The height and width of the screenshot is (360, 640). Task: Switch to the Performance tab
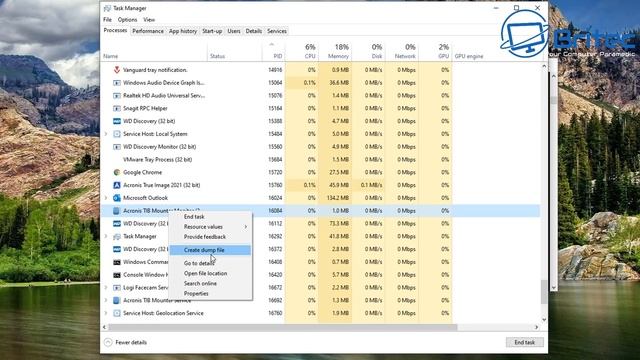(148, 31)
